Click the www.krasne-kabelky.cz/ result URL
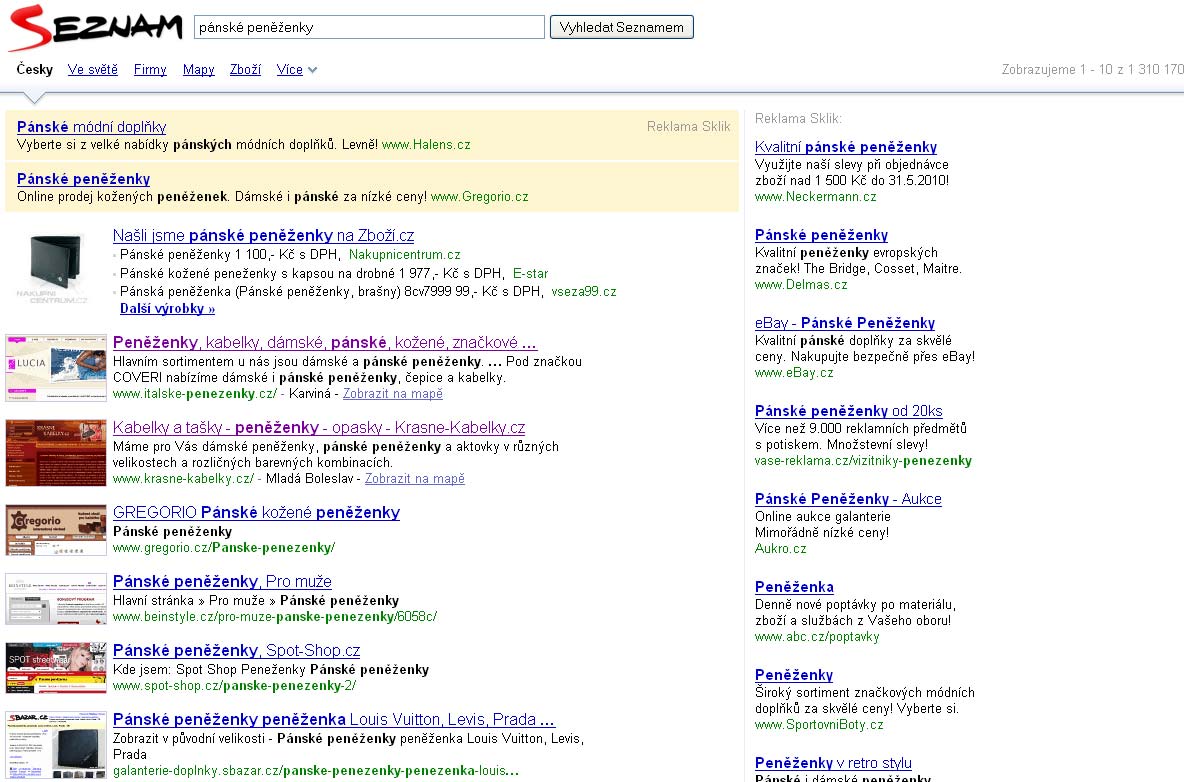This screenshot has height=782, width=1184. (183, 479)
